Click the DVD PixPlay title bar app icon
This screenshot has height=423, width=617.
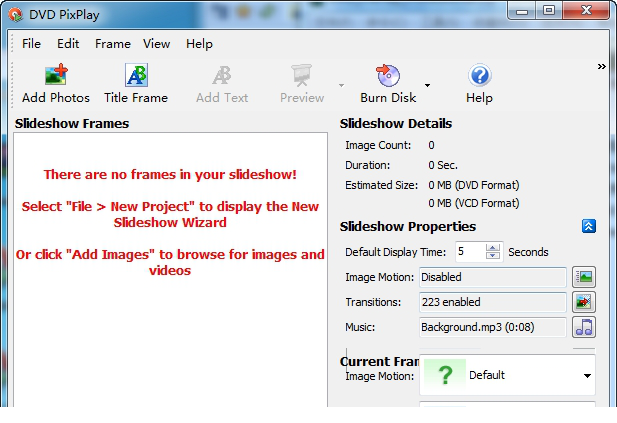click(15, 15)
